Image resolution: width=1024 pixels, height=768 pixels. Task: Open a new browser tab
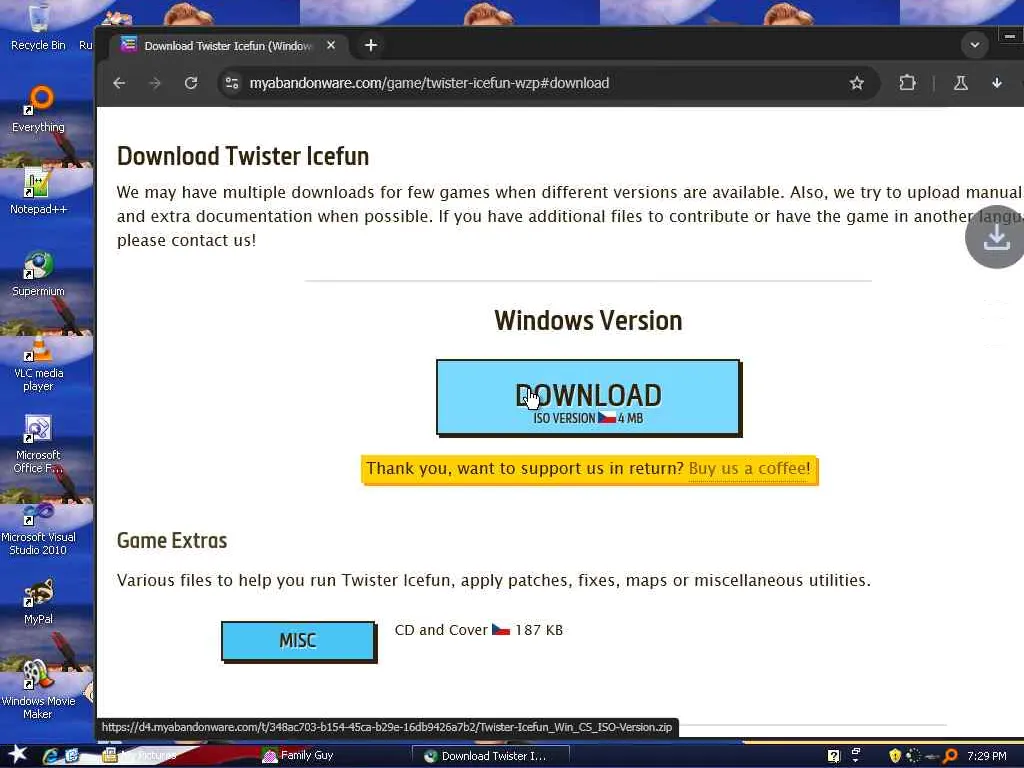[371, 45]
